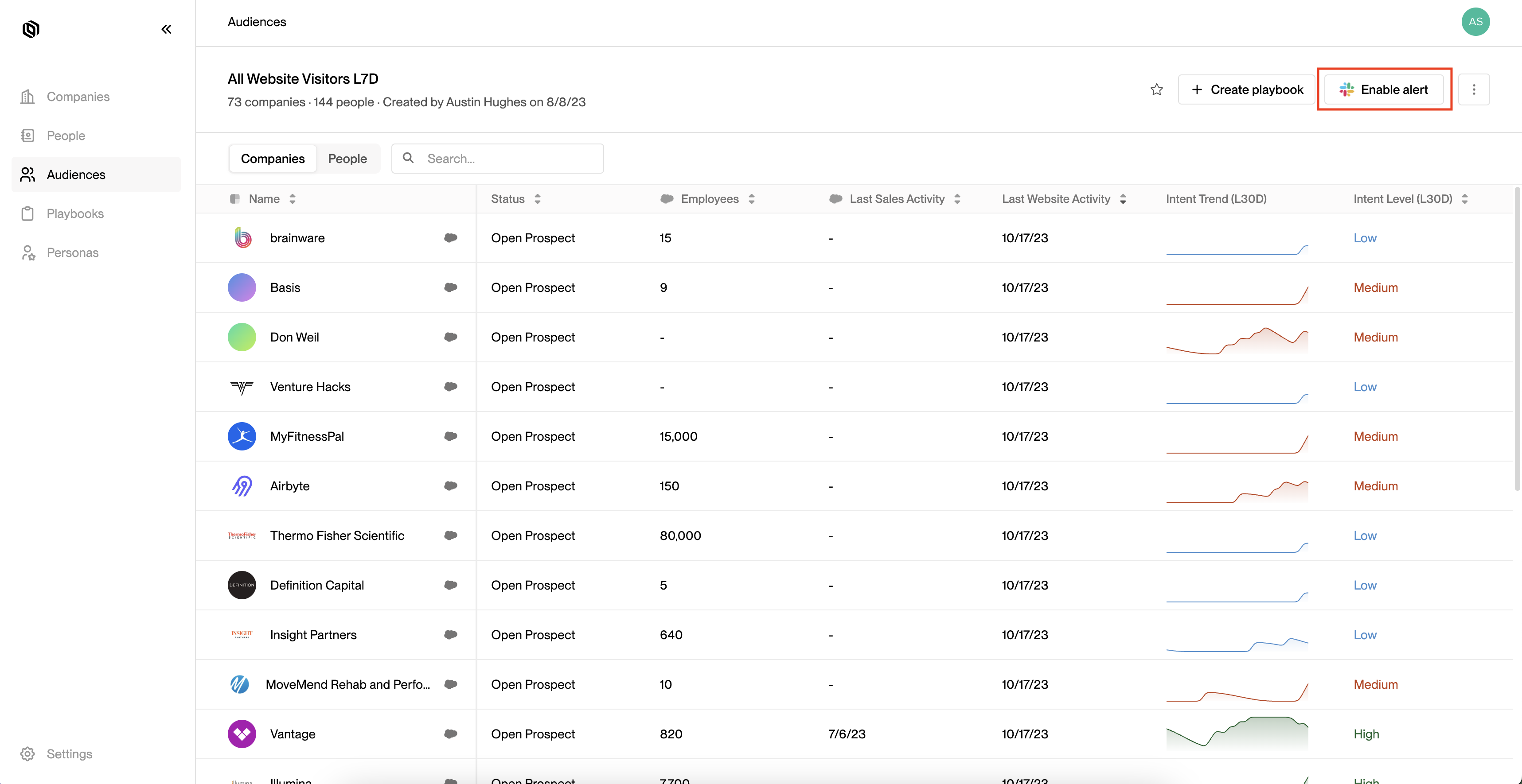Click the Airbyte logo icon
This screenshot has width=1522, height=784.
tap(242, 486)
